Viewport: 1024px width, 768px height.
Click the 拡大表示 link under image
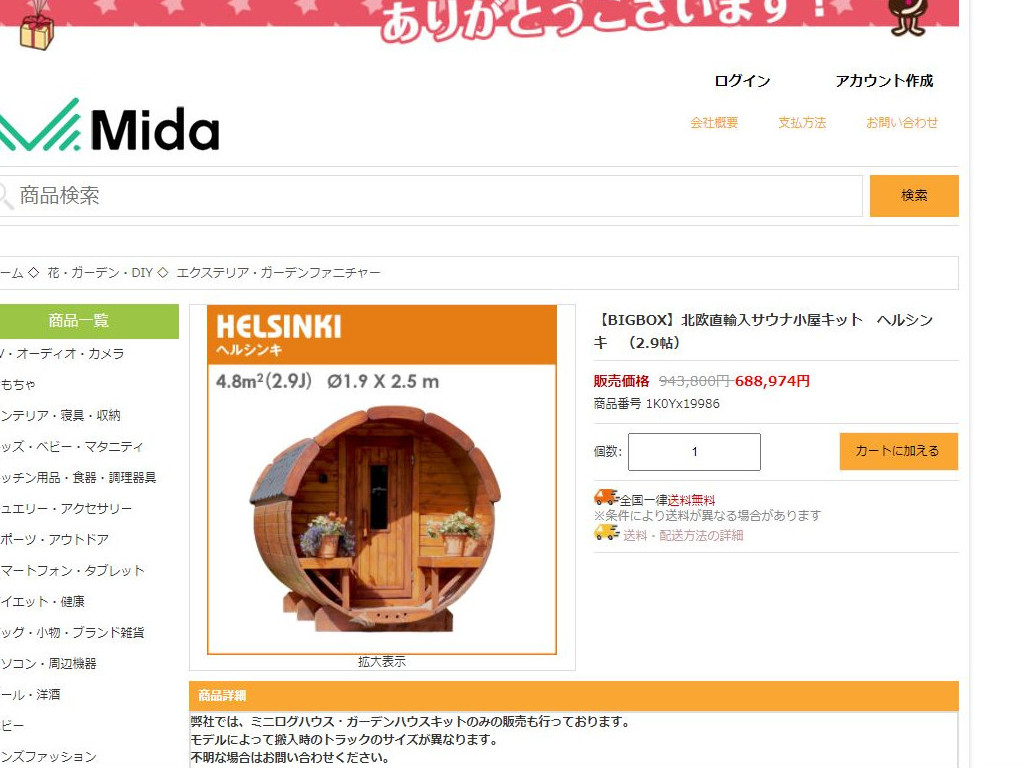pyautogui.click(x=382, y=662)
